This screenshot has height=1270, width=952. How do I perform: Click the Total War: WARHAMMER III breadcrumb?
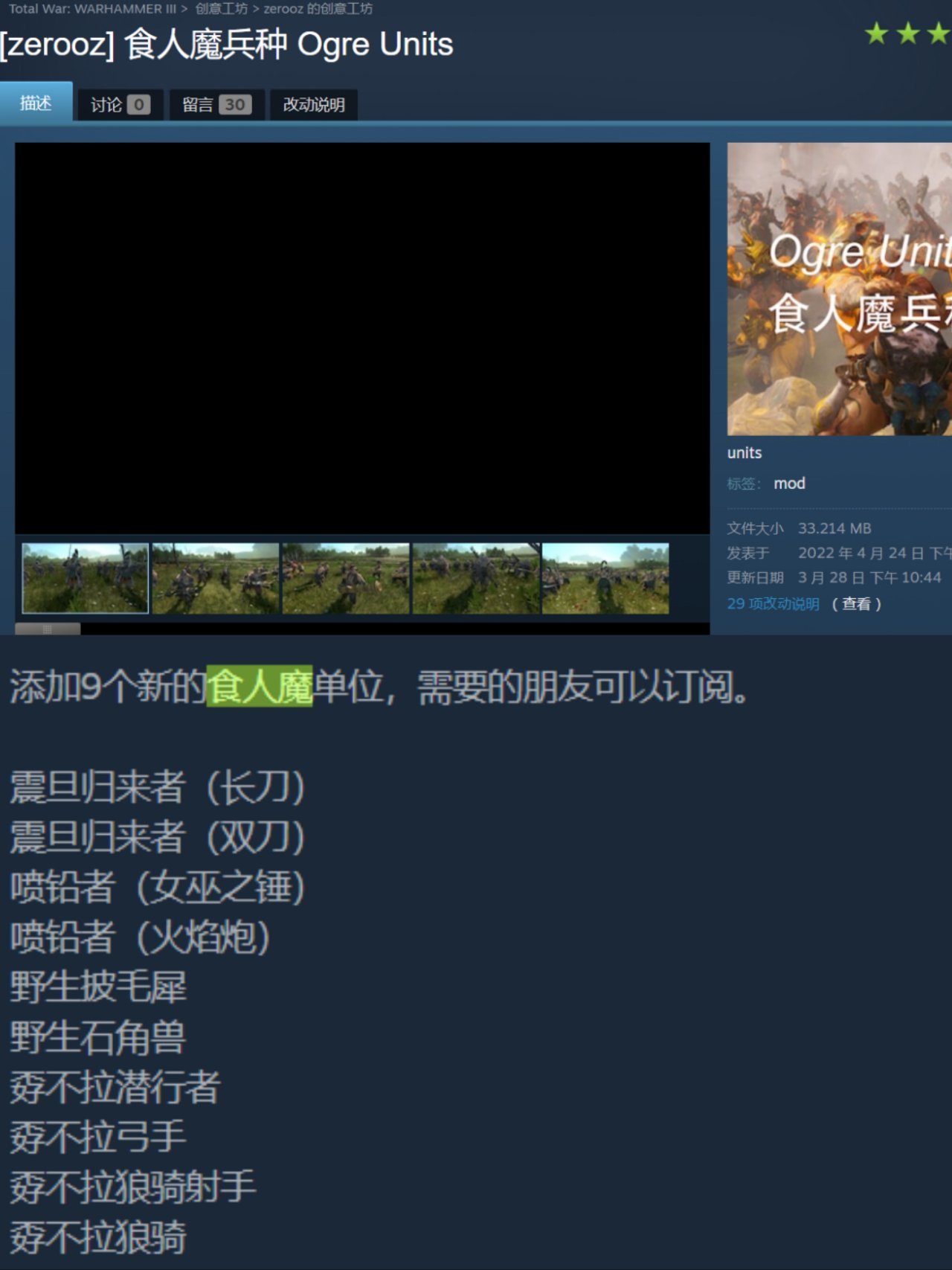point(92,9)
